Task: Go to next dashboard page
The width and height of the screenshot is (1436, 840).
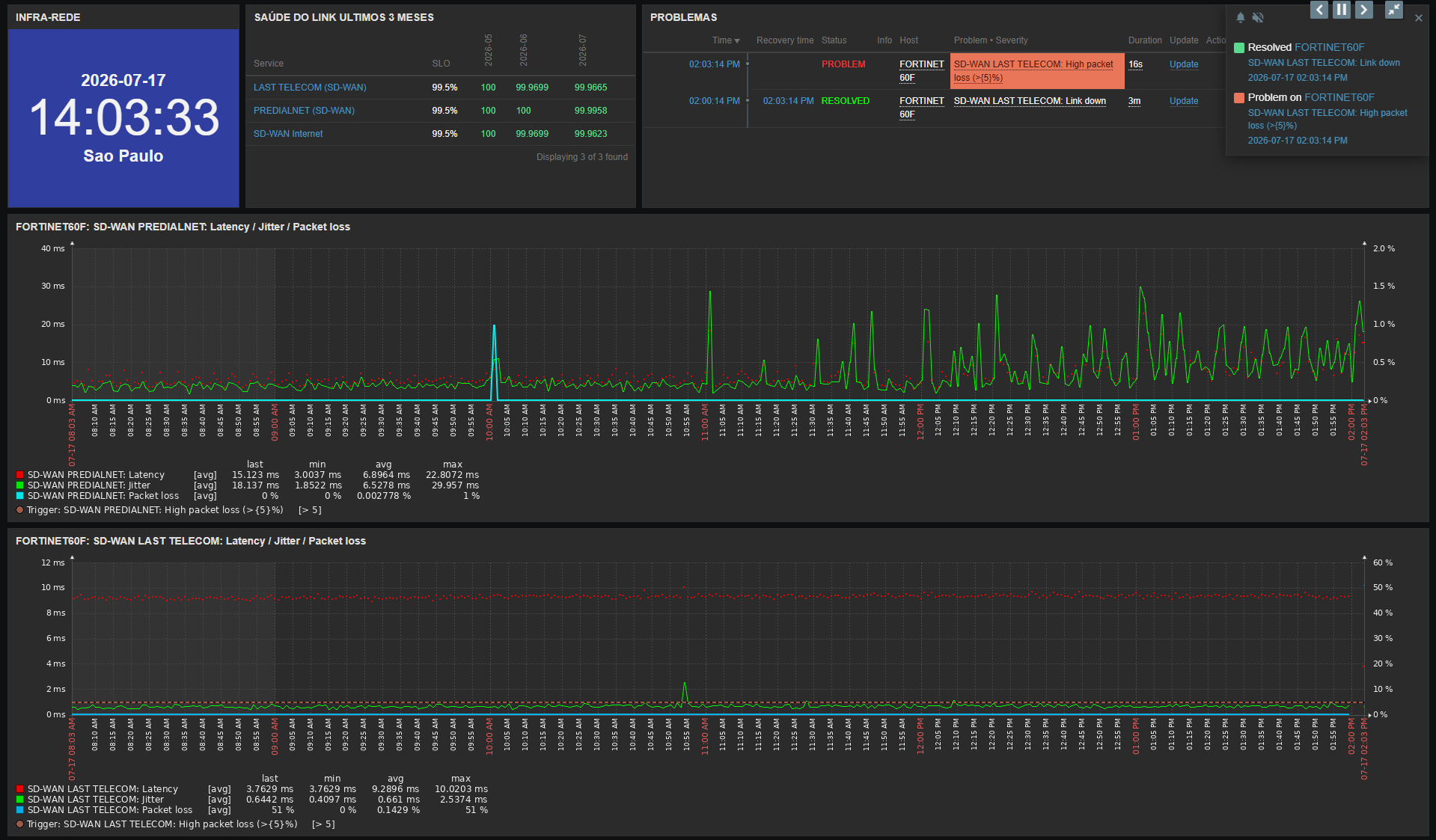Action: pos(1364,10)
